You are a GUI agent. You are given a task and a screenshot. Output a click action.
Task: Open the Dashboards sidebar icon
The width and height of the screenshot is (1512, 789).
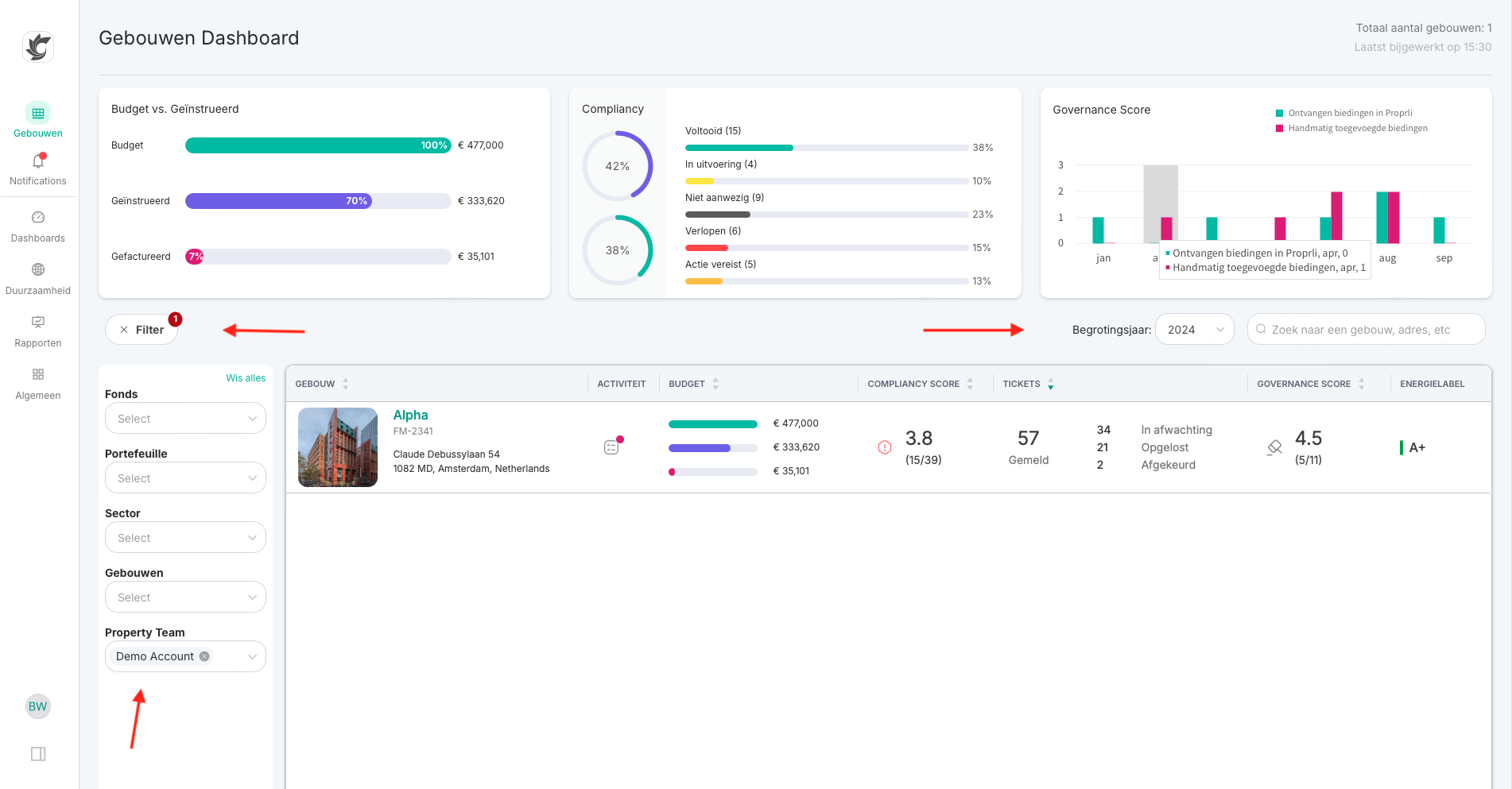tap(37, 226)
